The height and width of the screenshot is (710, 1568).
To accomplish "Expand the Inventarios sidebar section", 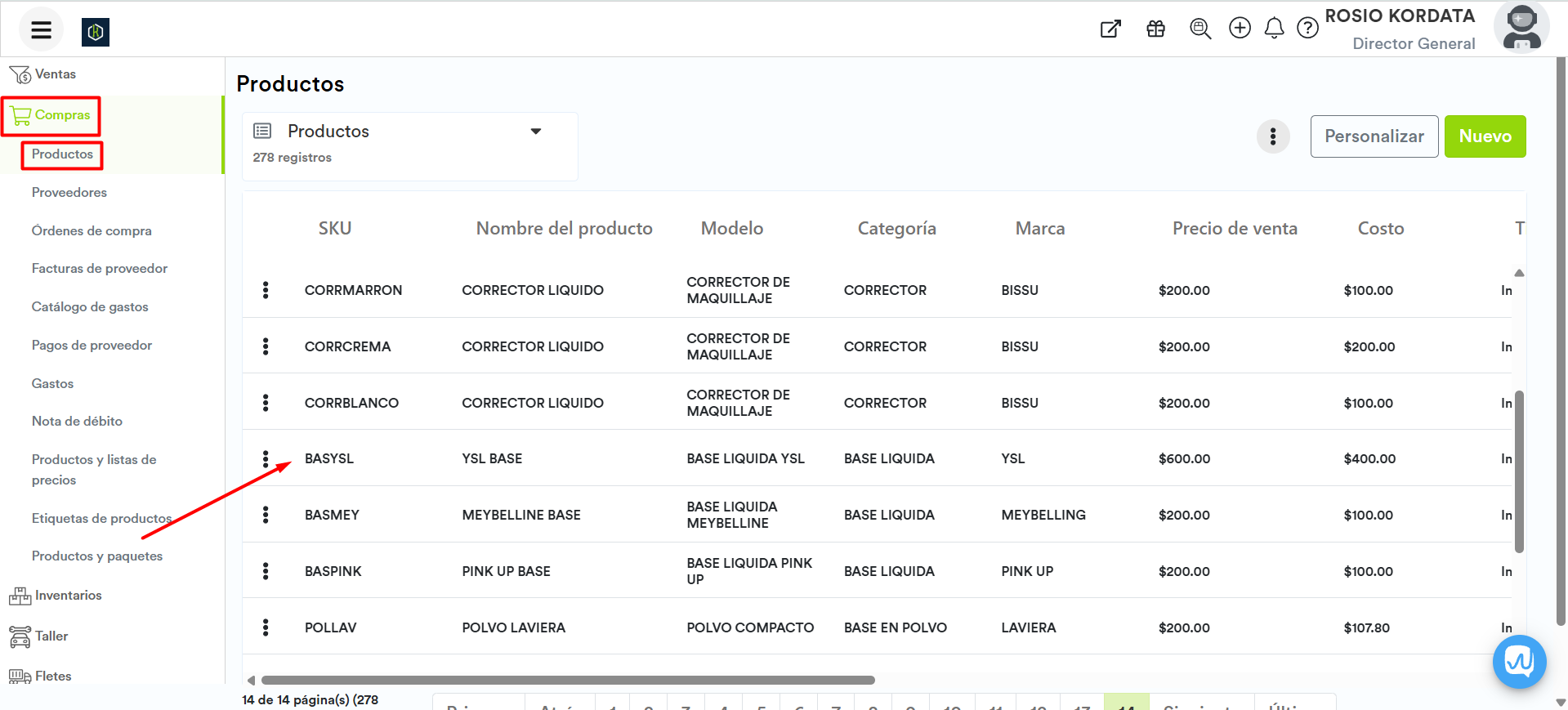I will pyautogui.click(x=68, y=596).
